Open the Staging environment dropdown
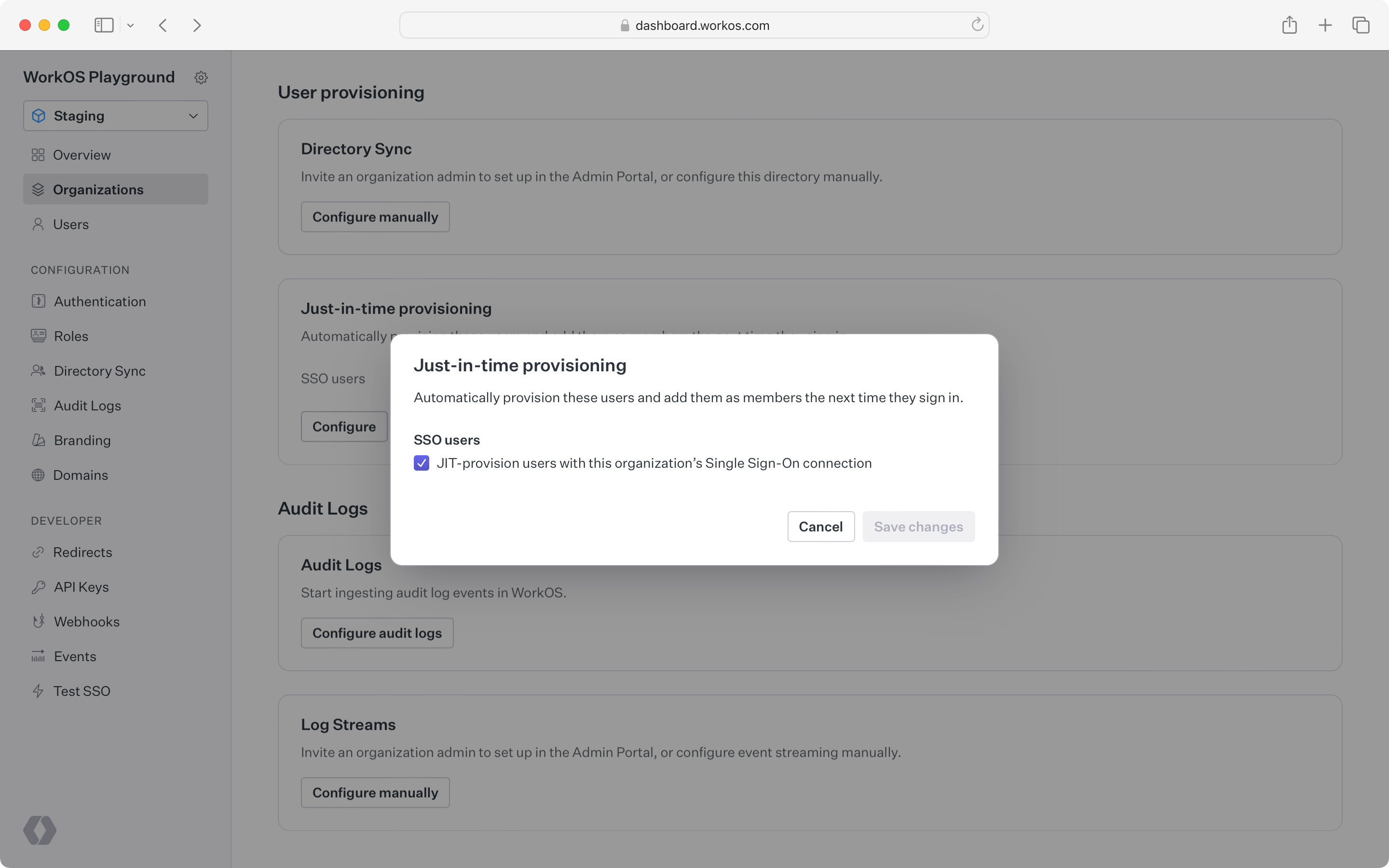 coord(115,115)
